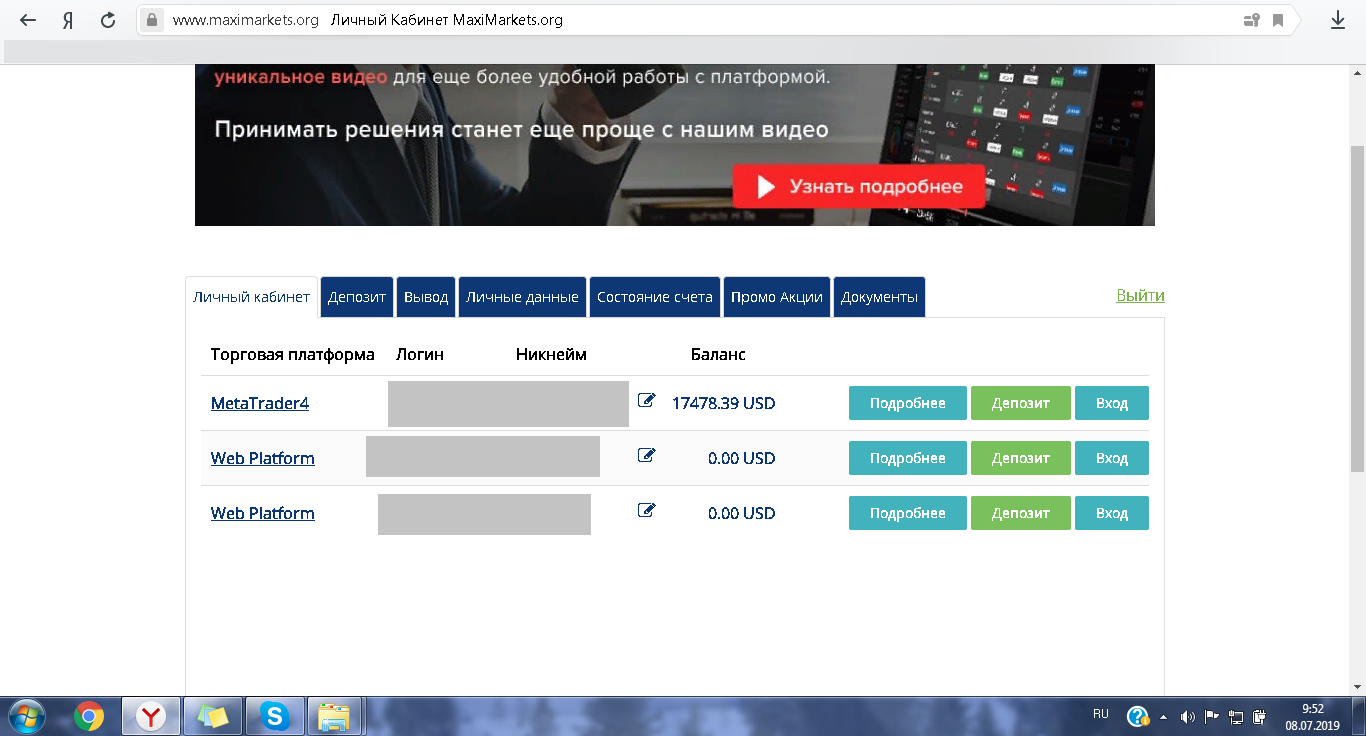Click the page vertical scrollbar
Viewport: 1366px width, 736px height.
click(1357, 308)
